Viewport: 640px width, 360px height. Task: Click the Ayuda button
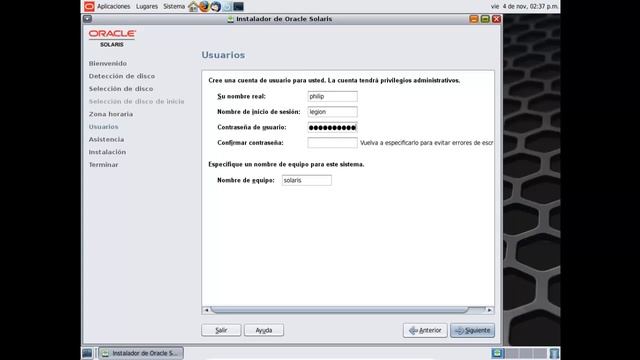264,330
